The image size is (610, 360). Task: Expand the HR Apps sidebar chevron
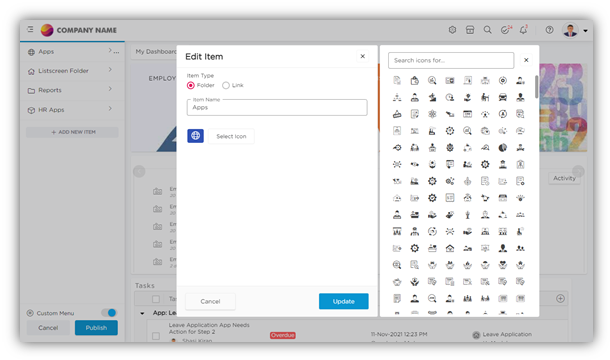110,109
